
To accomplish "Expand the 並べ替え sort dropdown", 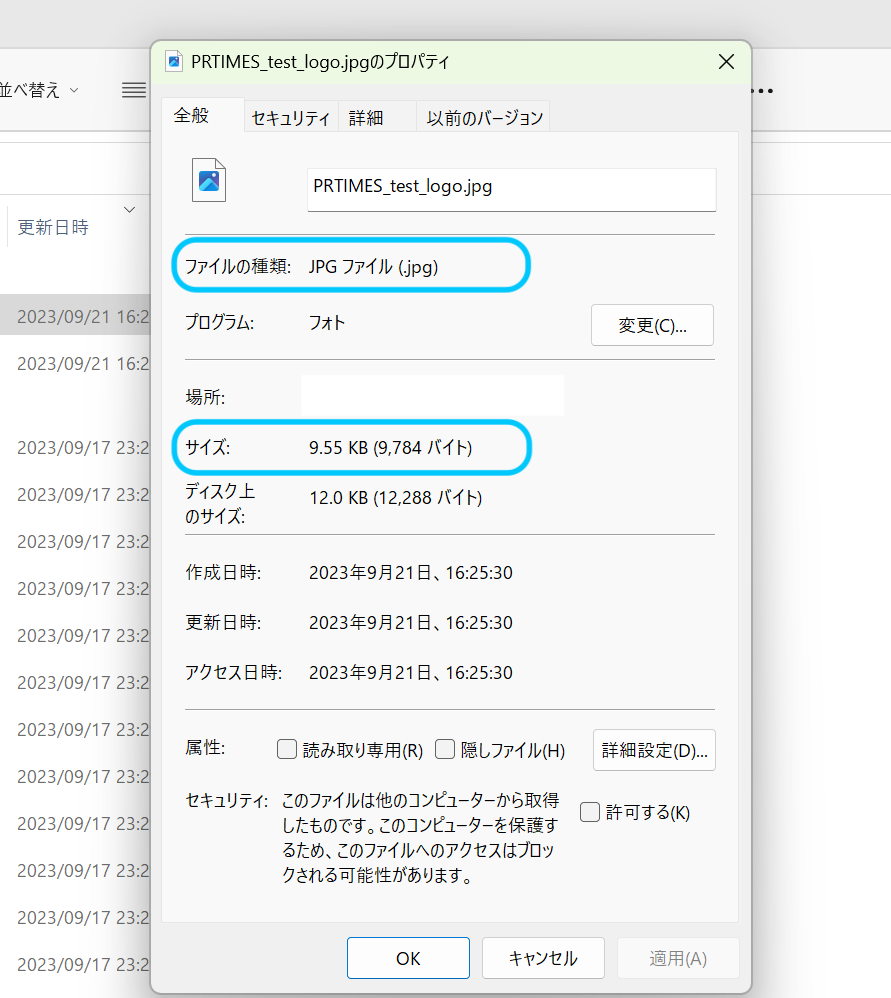I will (40, 90).
